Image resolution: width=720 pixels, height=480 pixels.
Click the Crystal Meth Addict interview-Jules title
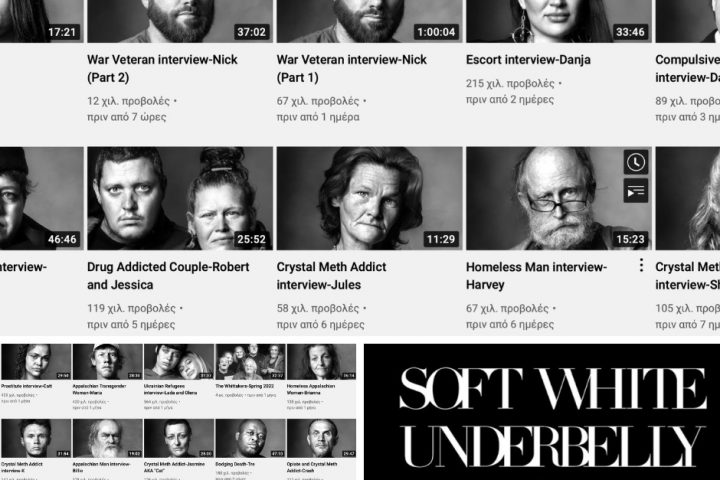(331, 276)
